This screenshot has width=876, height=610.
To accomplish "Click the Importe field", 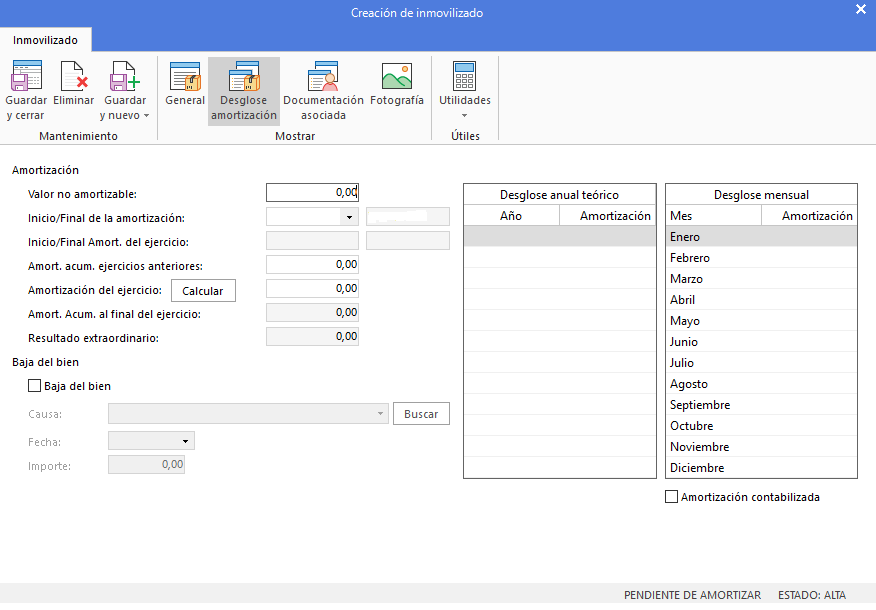I will (x=146, y=465).
